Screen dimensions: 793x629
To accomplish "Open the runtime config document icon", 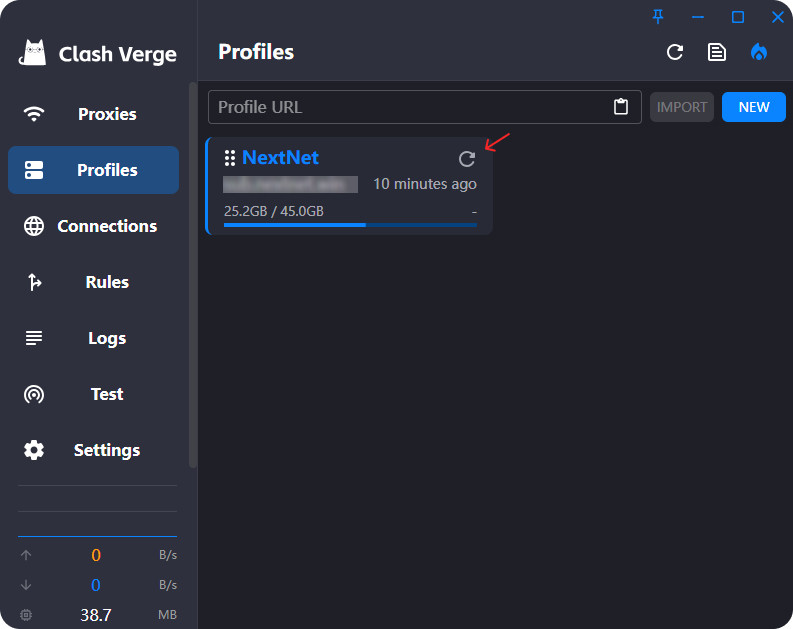I will tap(717, 52).
